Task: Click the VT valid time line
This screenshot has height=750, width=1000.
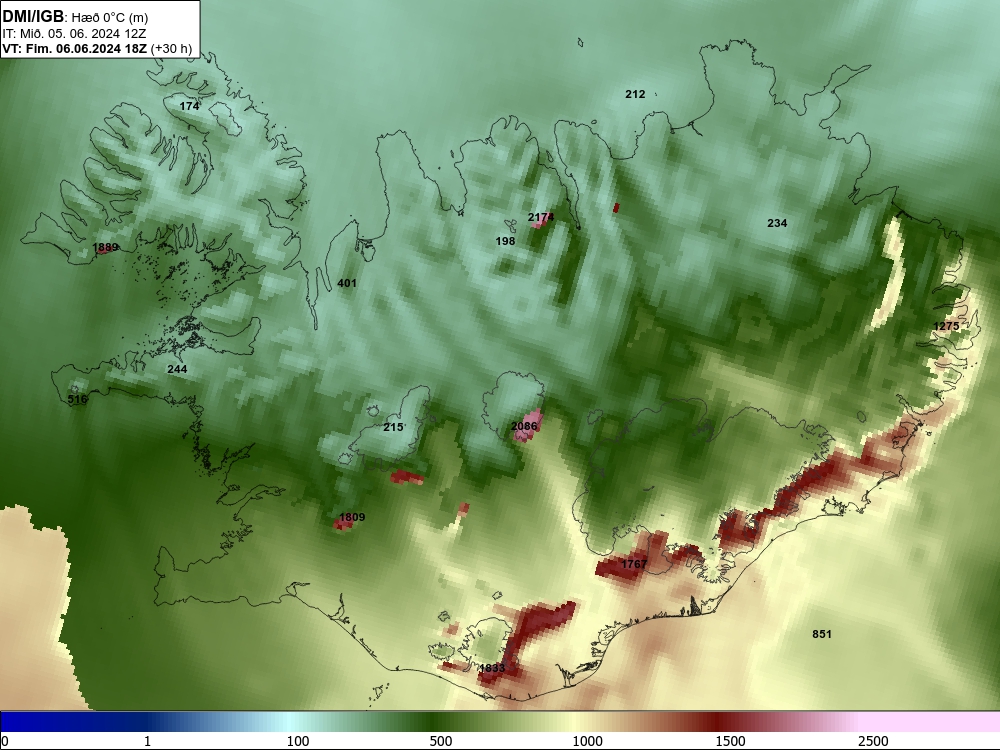Action: pos(97,48)
